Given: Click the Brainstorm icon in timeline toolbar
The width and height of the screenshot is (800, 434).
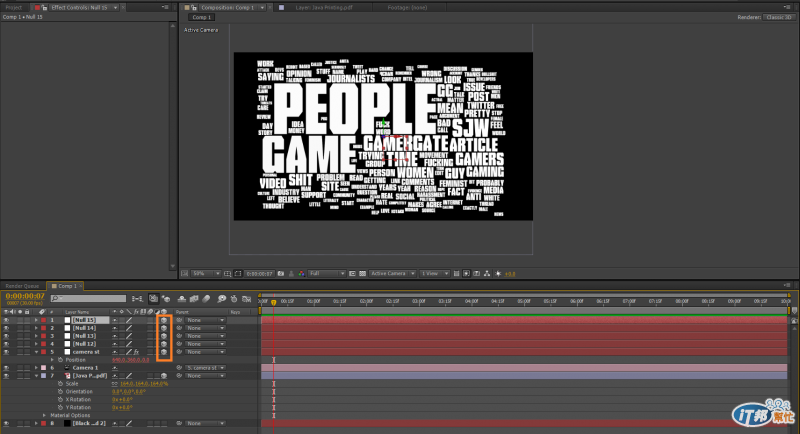Looking at the screenshot, I should (x=221, y=299).
